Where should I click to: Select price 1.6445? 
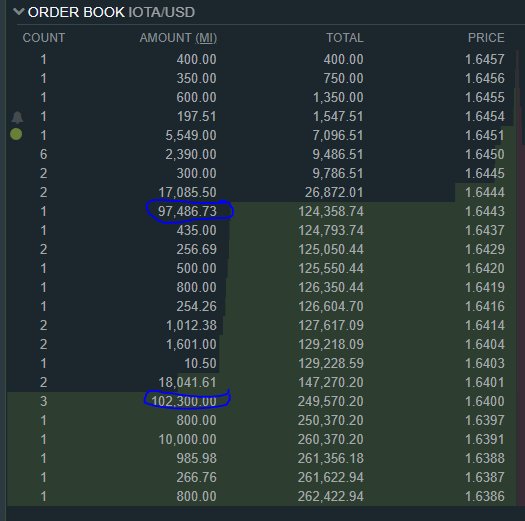click(484, 173)
